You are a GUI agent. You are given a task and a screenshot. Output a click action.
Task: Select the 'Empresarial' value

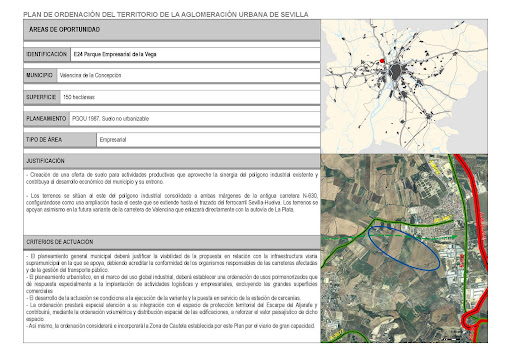(113, 140)
